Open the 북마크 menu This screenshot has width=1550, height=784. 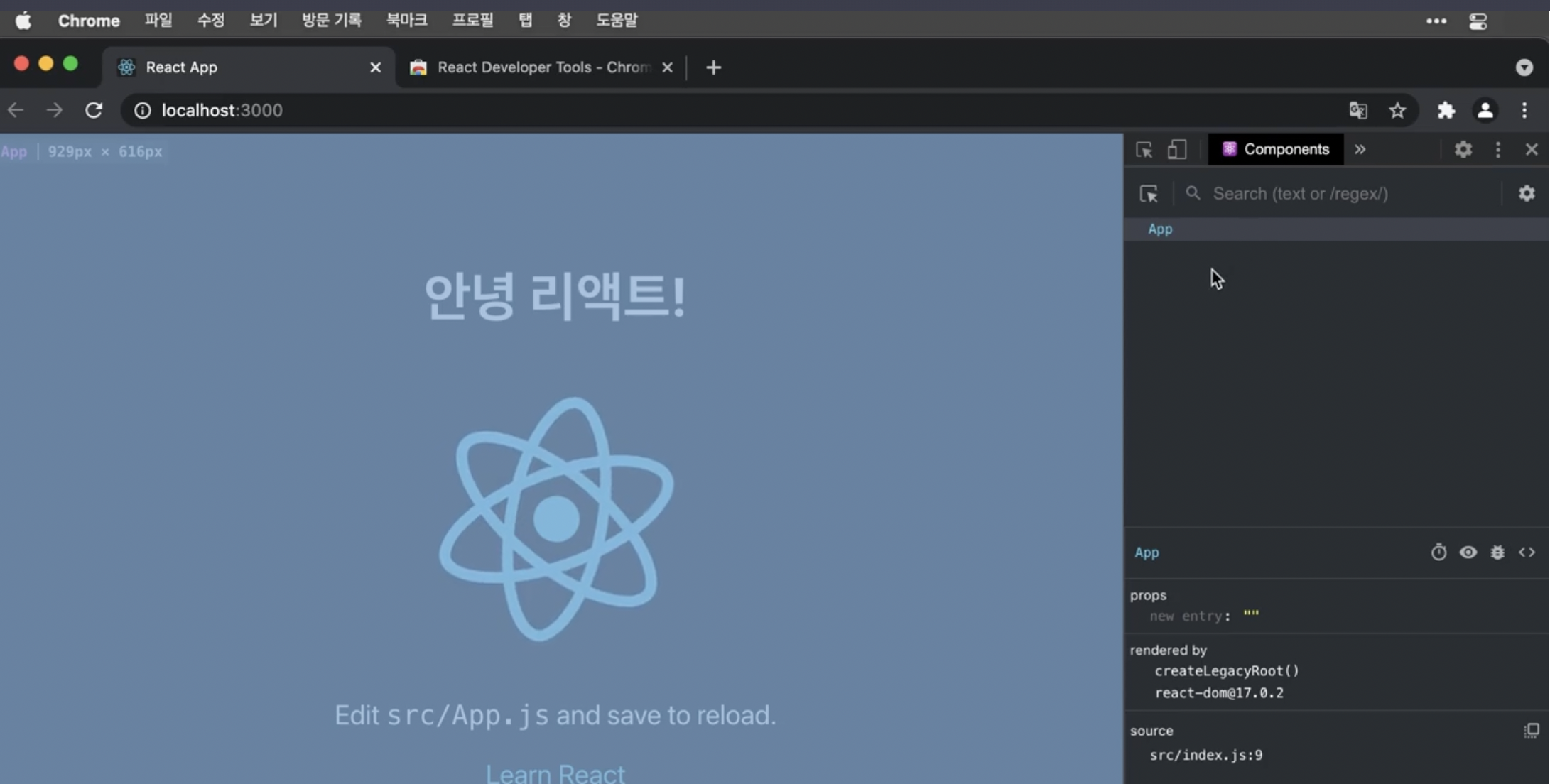[x=406, y=21]
